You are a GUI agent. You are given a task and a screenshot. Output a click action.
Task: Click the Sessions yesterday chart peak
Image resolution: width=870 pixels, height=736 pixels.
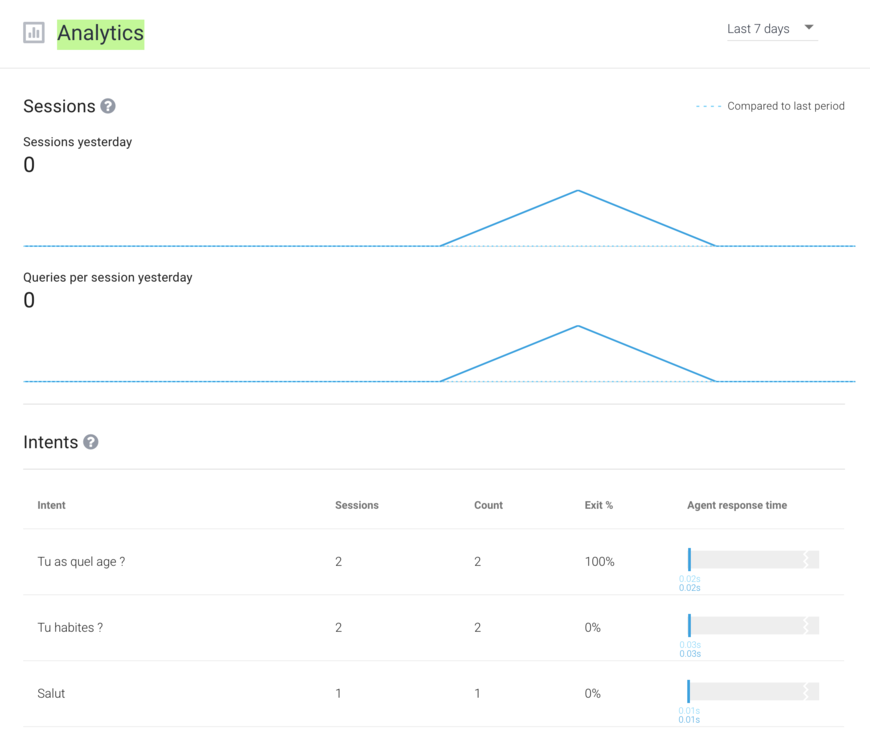[577, 190]
